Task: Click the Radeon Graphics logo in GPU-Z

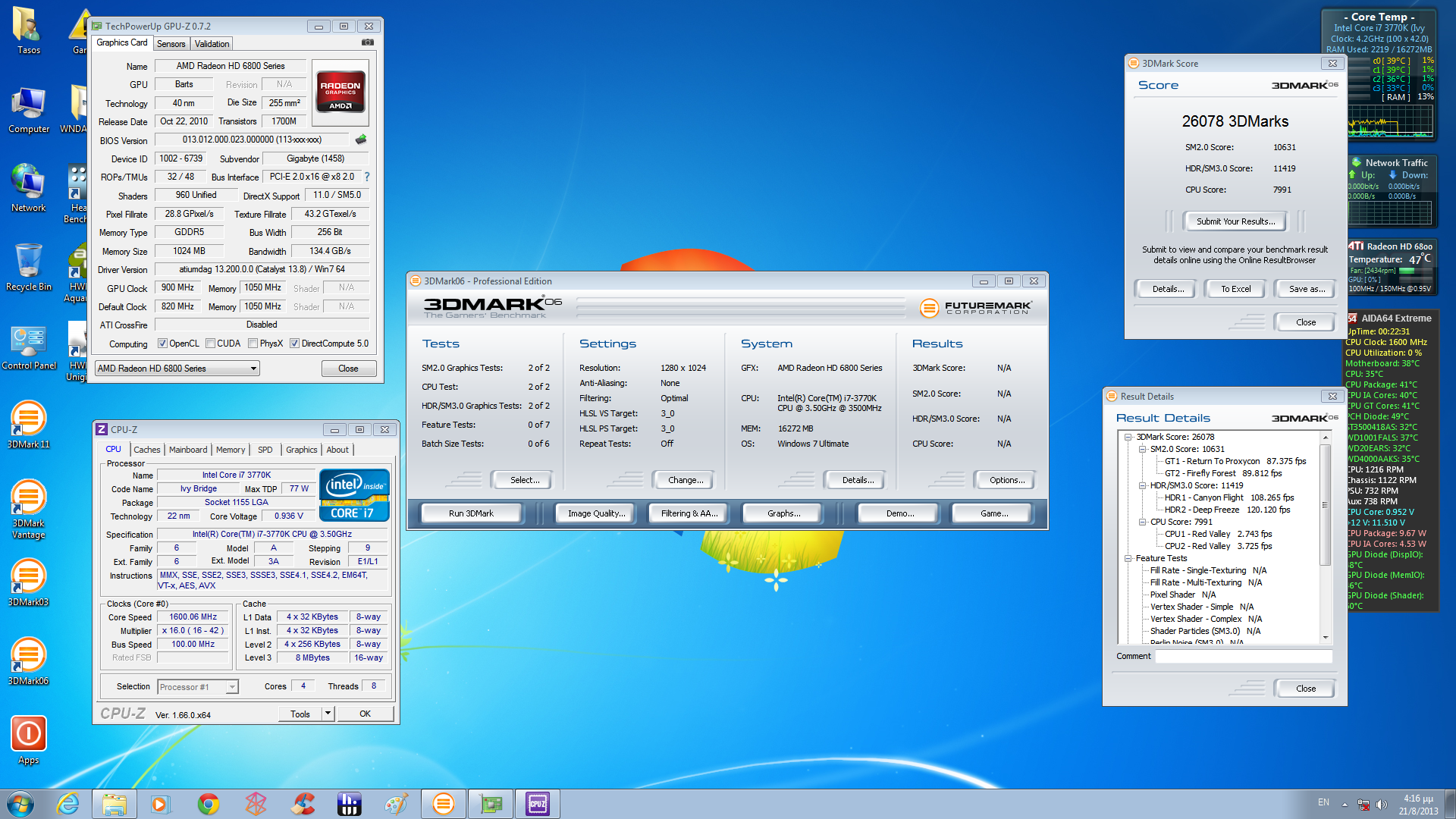Action: tap(340, 93)
